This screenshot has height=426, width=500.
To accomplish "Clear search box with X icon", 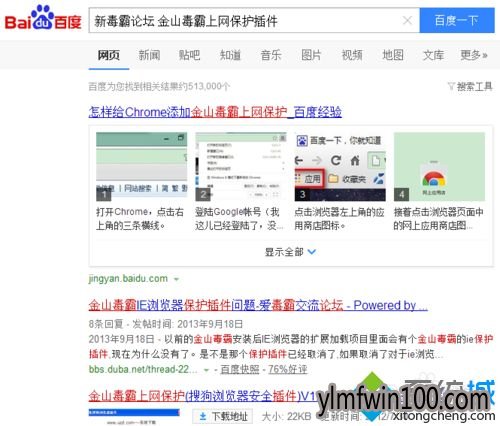I will click(407, 21).
